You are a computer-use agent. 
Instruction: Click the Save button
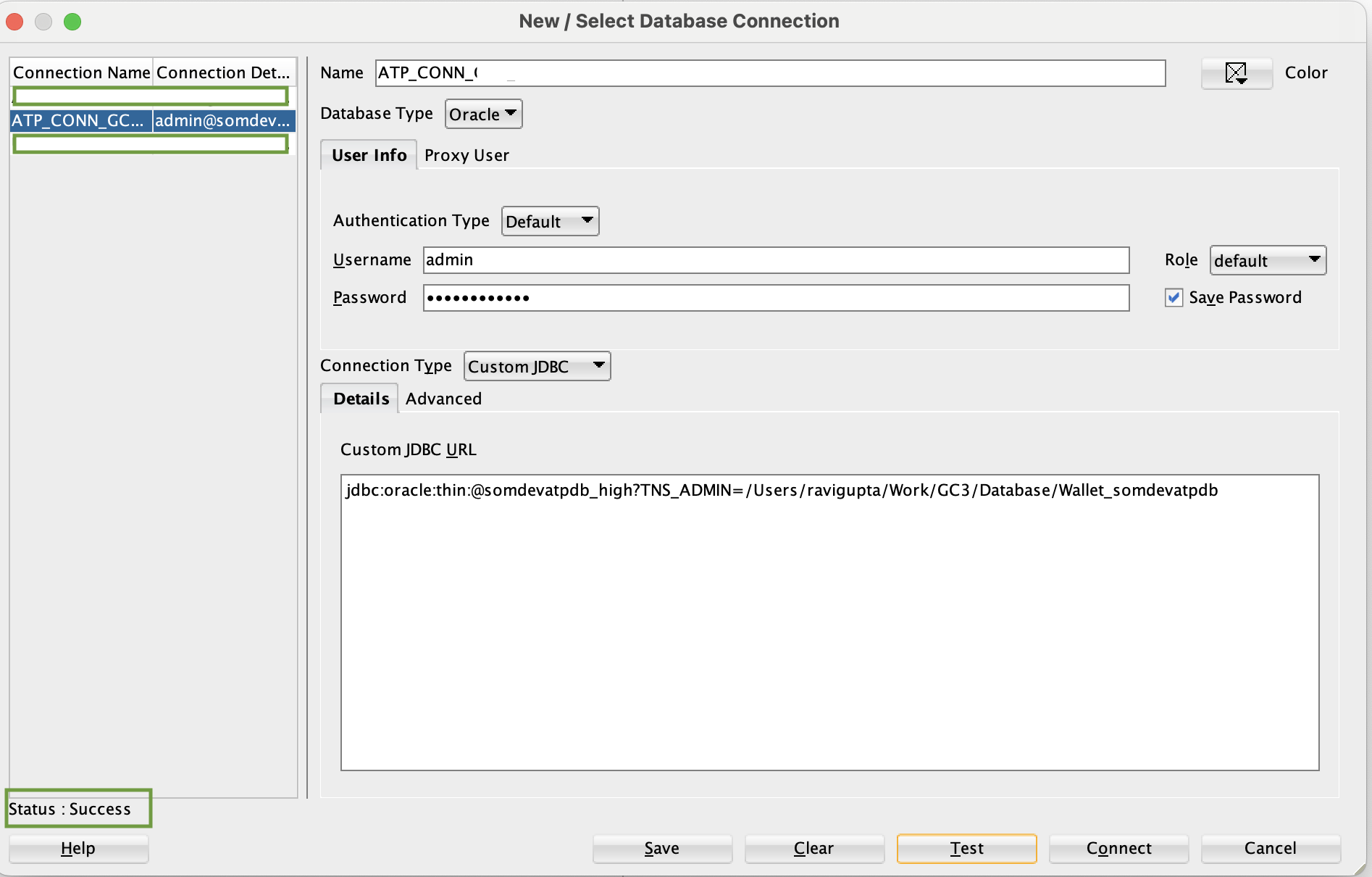coord(661,848)
